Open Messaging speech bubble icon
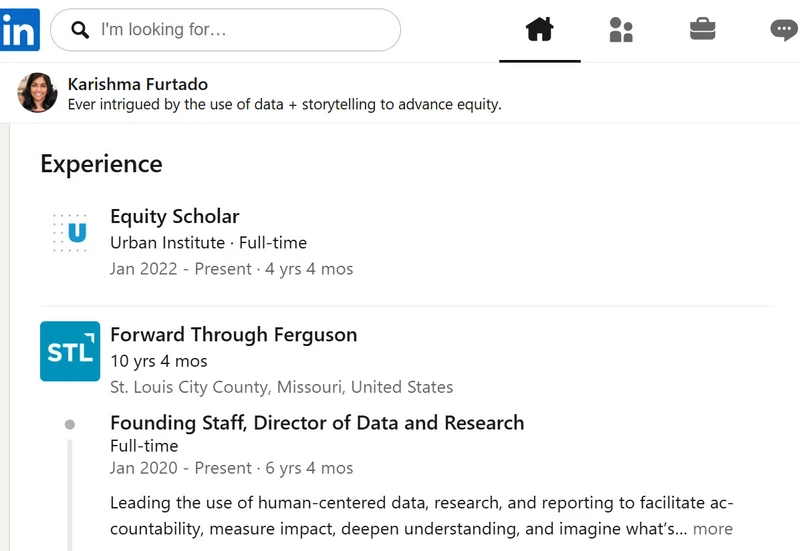The width and height of the screenshot is (800, 551). (x=784, y=30)
